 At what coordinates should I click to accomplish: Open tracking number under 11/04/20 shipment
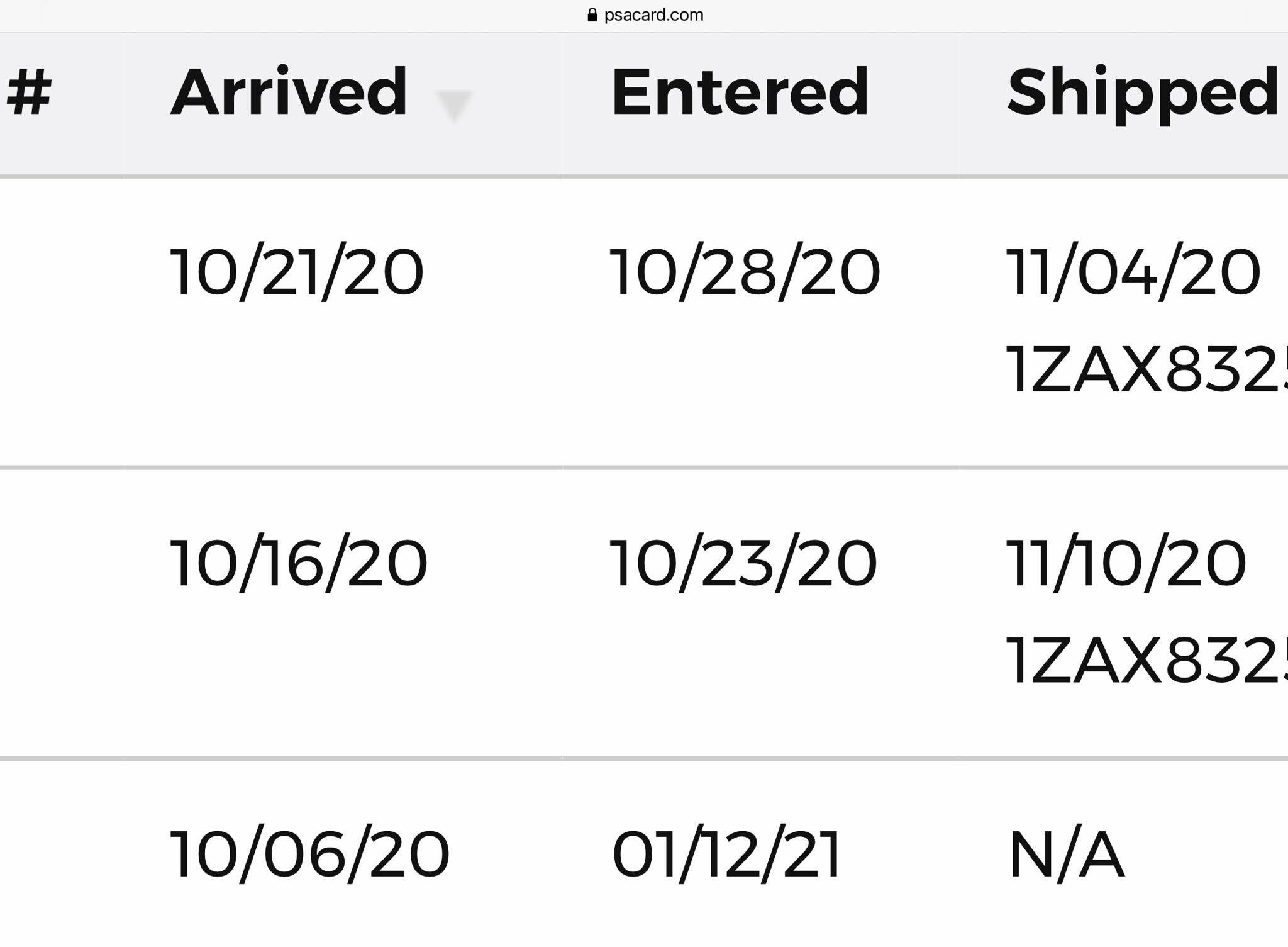pos(1146,370)
